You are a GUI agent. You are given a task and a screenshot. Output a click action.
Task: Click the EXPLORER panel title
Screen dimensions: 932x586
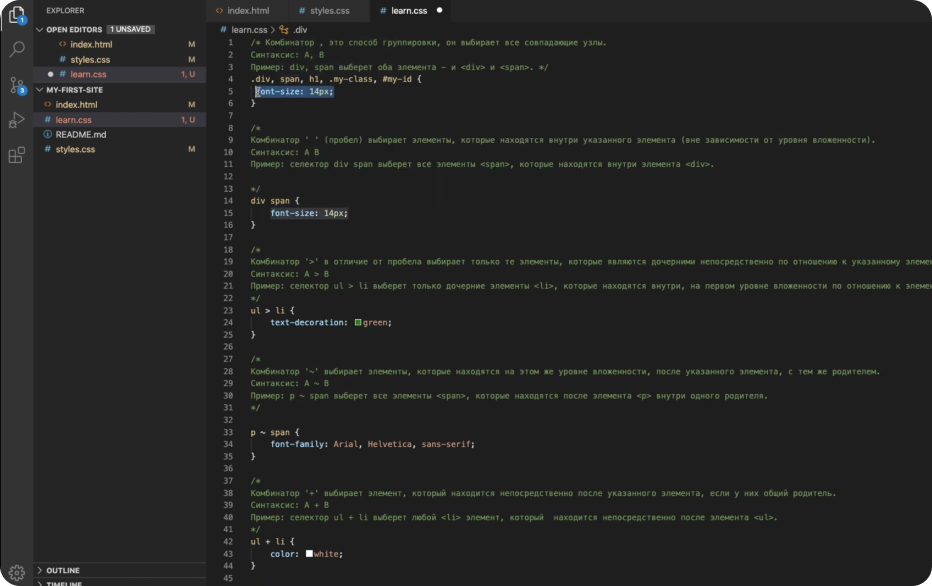(x=65, y=11)
